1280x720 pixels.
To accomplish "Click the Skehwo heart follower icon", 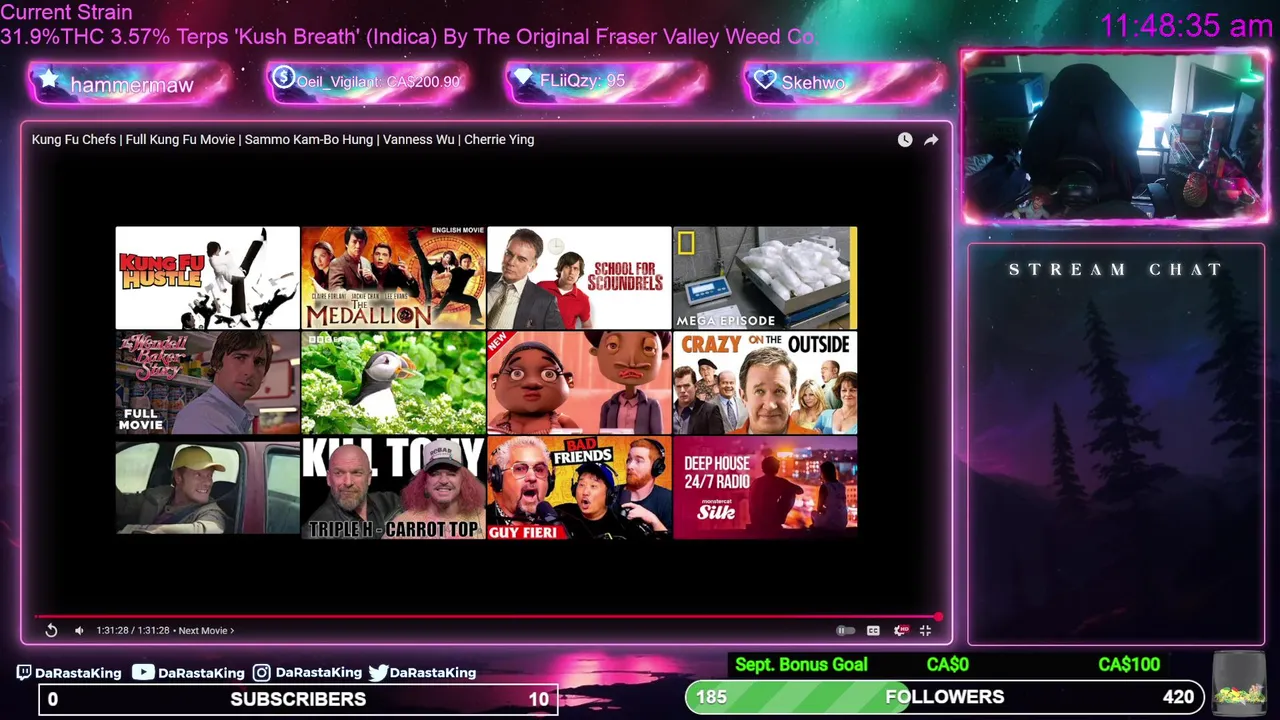I will (765, 80).
